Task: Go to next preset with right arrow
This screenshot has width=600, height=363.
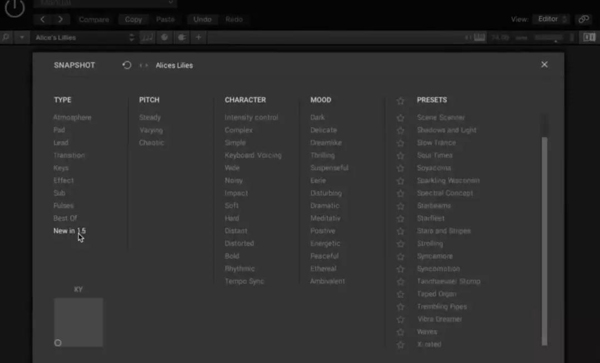Action: click(60, 19)
